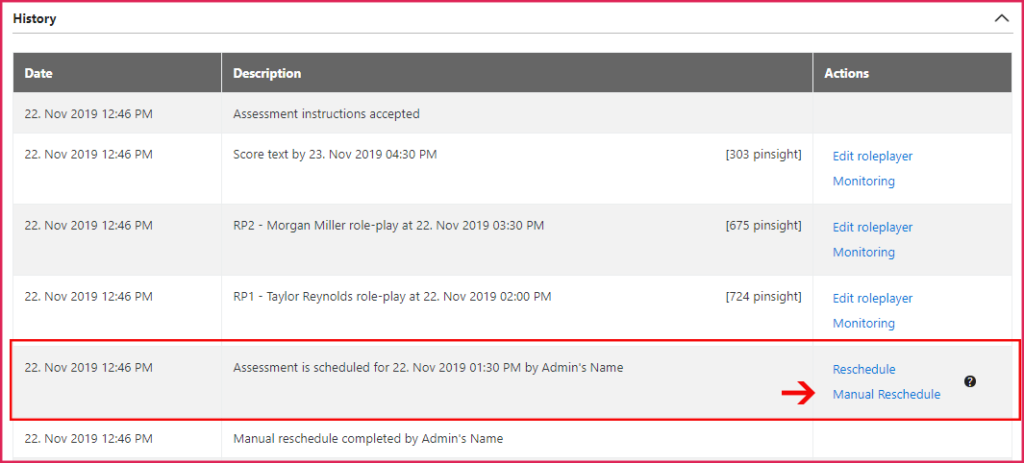
Task: Open Monitoring for Taylor Reynolds role-play
Action: (x=863, y=323)
